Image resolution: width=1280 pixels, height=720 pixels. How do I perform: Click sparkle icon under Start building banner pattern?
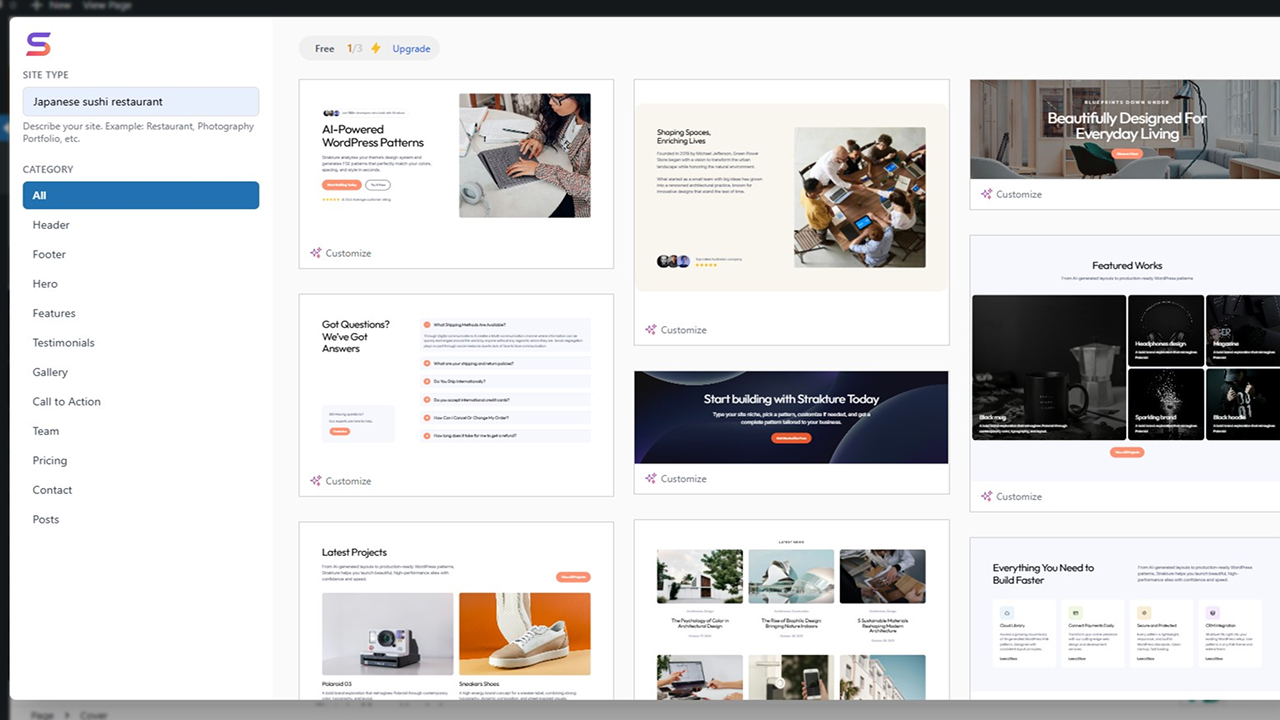(650, 479)
